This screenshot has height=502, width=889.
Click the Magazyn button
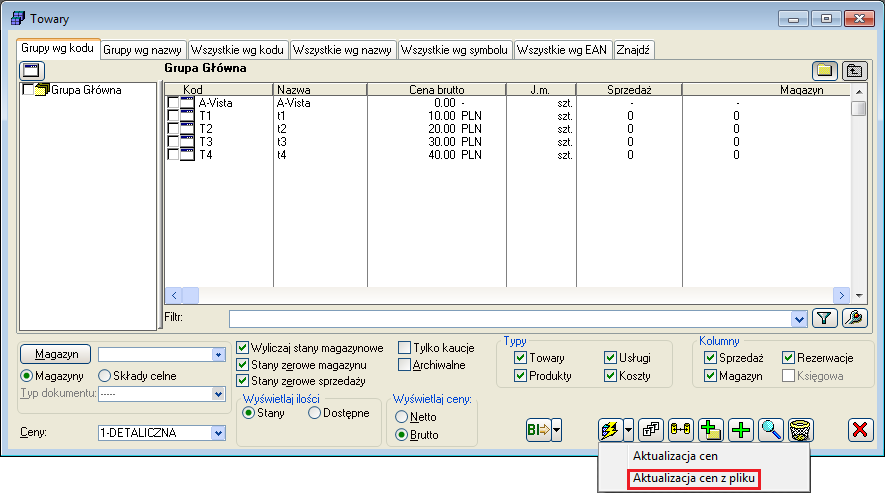56,354
